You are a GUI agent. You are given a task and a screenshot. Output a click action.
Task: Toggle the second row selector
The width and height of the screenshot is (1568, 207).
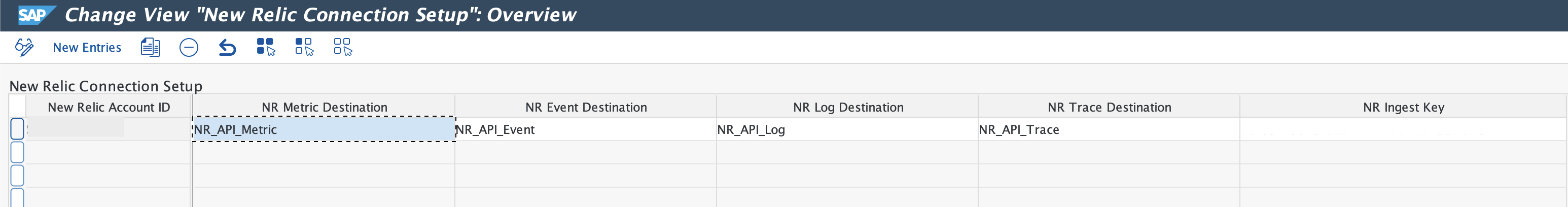(x=17, y=152)
